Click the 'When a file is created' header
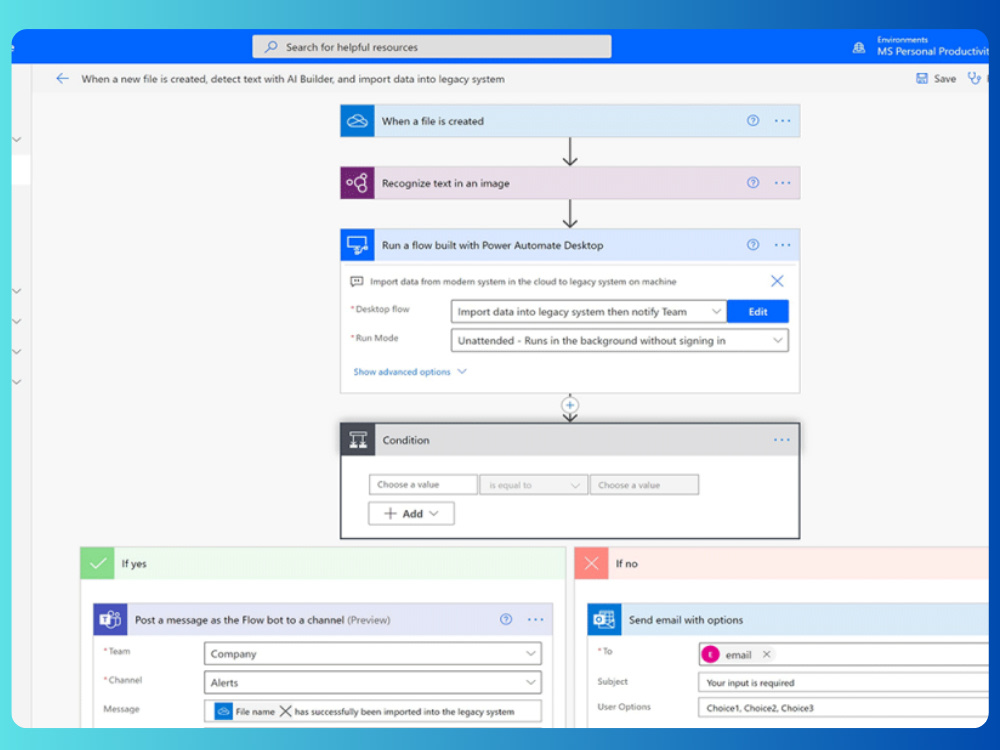The height and width of the screenshot is (750, 1000). pyautogui.click(x=570, y=121)
